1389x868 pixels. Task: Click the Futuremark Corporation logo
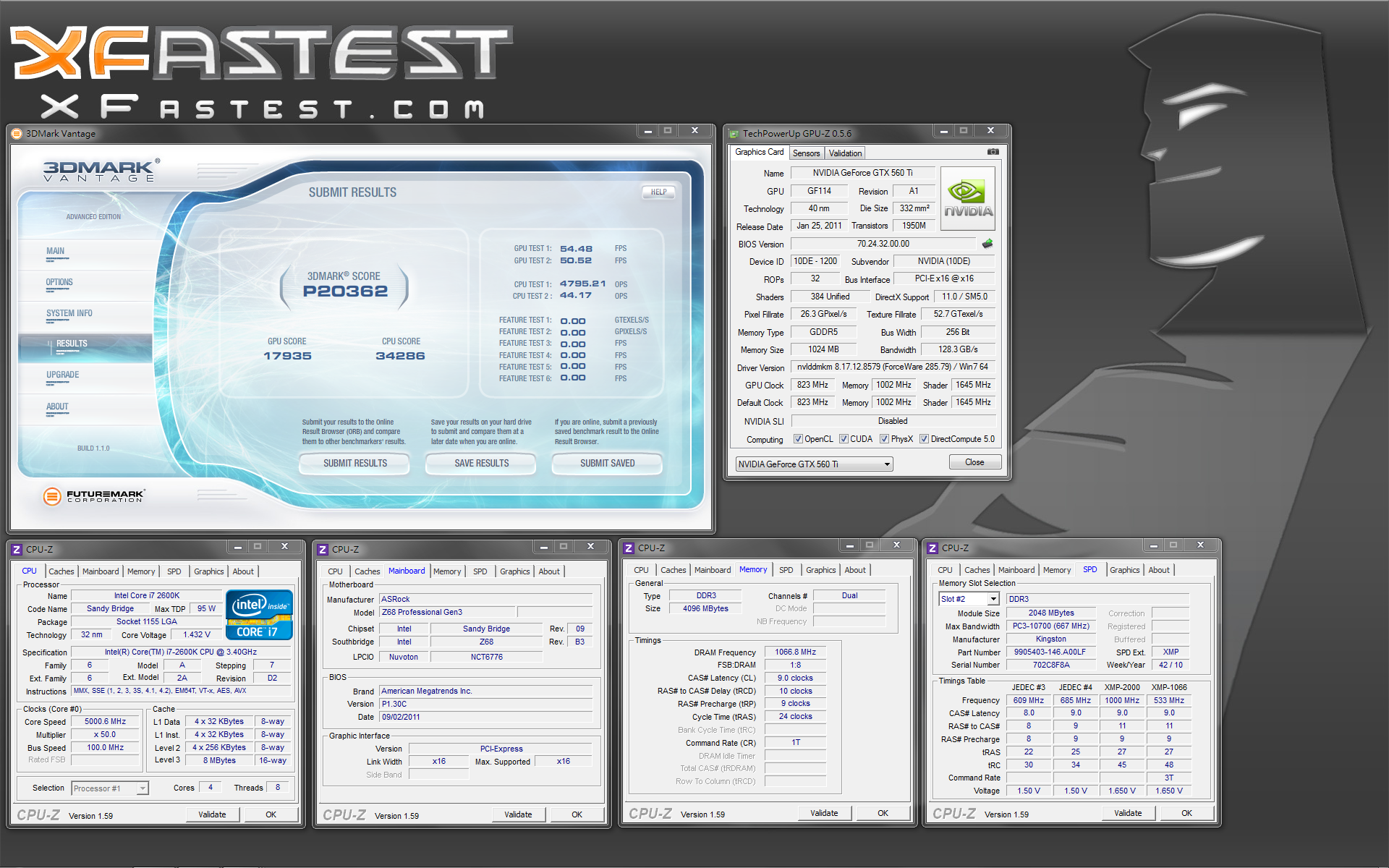94,496
